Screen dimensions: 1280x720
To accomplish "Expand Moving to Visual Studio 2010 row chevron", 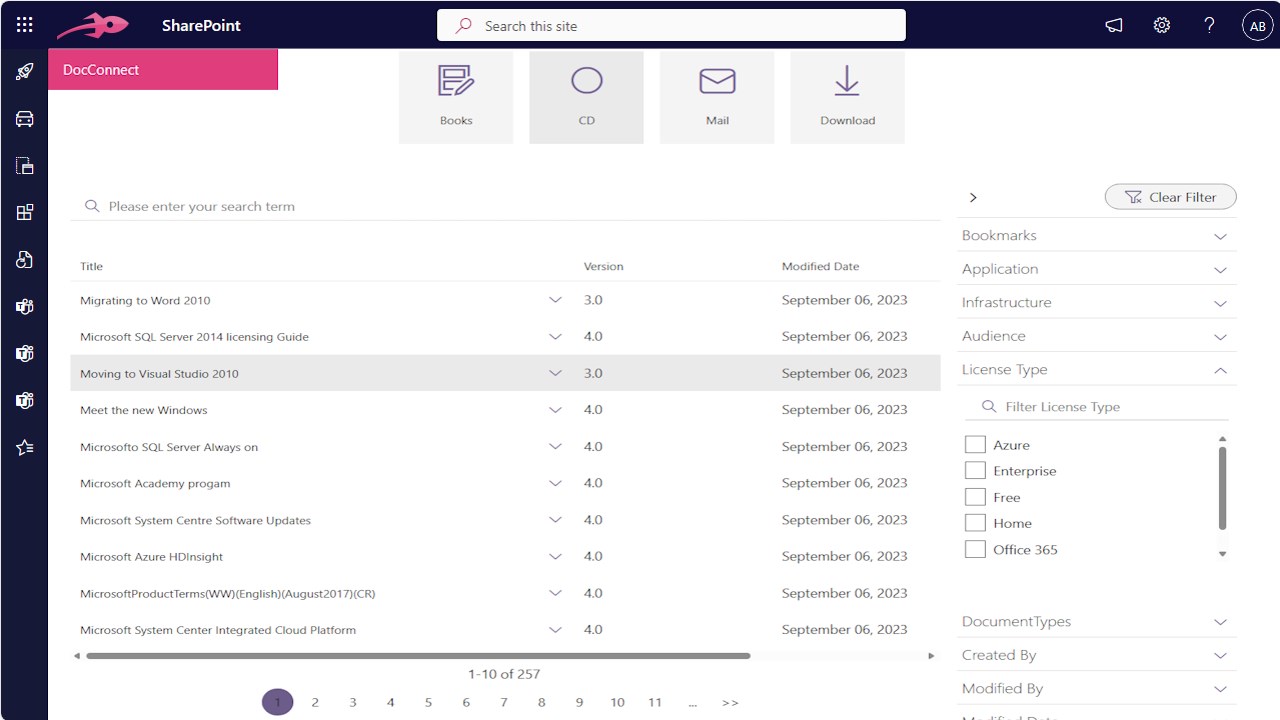I will pyautogui.click(x=556, y=373).
